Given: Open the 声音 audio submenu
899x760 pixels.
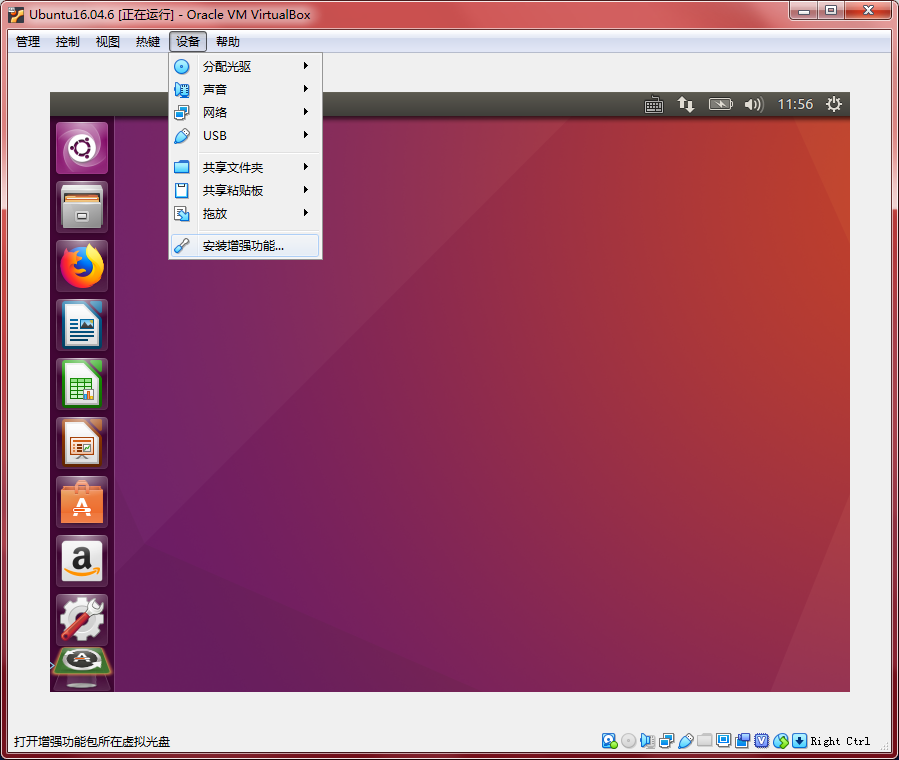Looking at the screenshot, I should (x=245, y=89).
